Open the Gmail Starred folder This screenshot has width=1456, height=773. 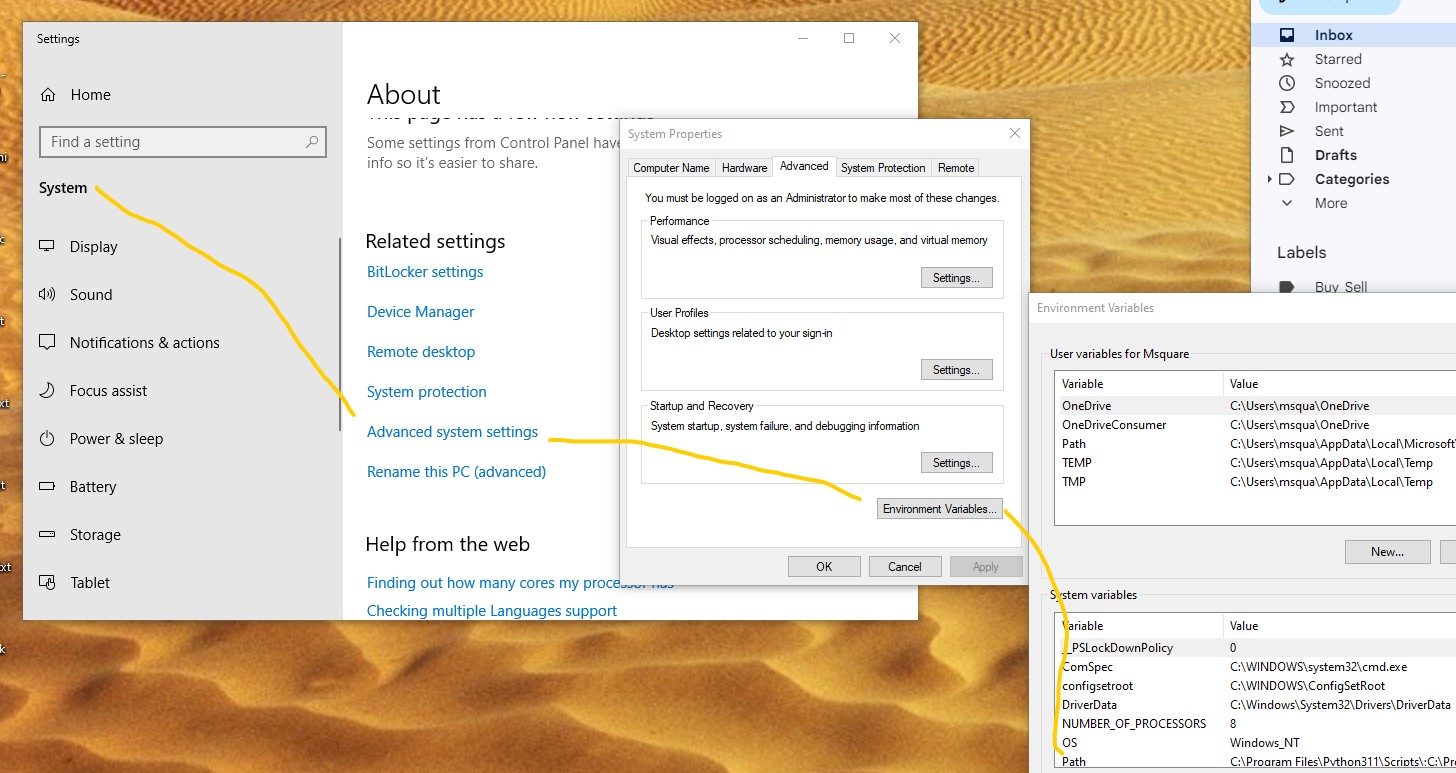point(1337,59)
